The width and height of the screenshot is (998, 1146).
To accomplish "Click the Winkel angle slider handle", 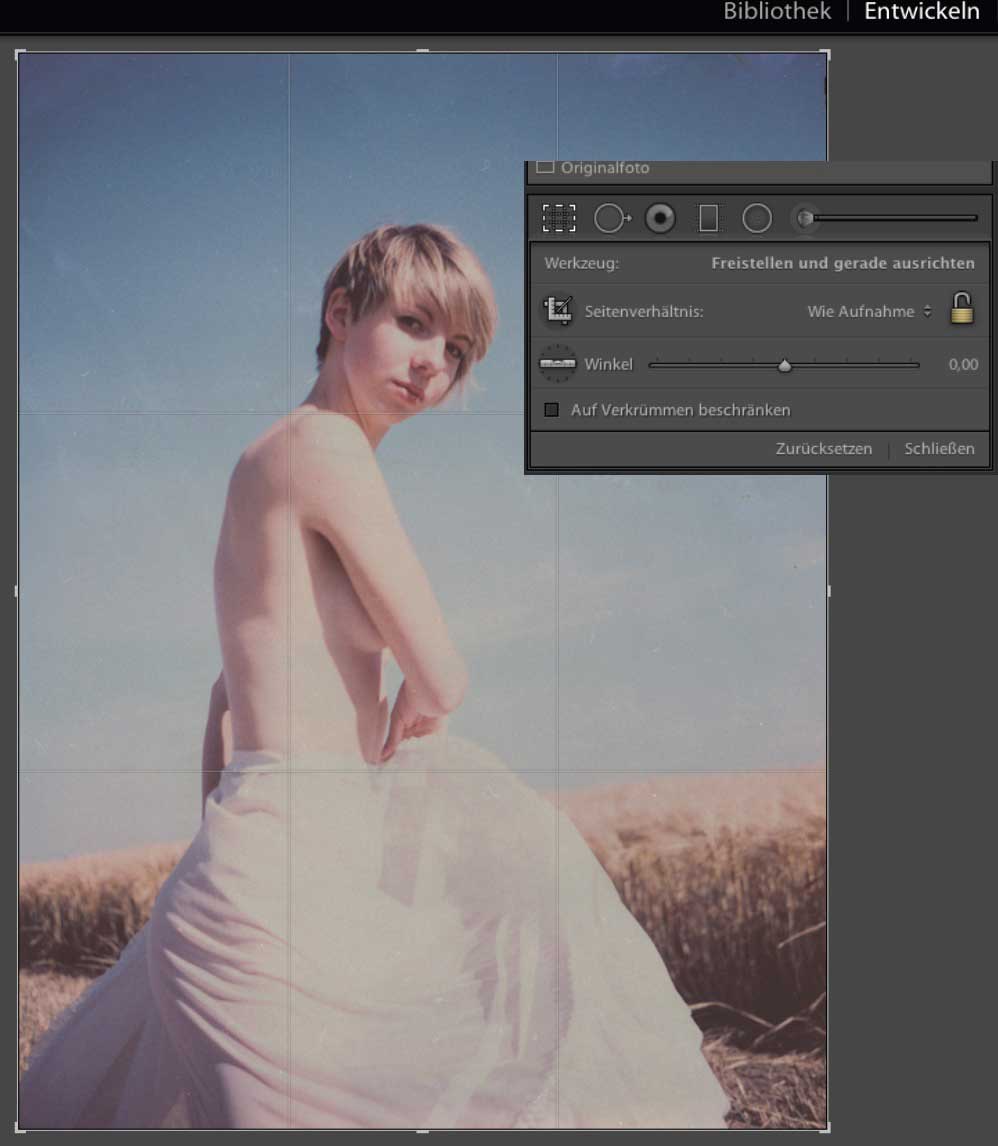I will (785, 366).
